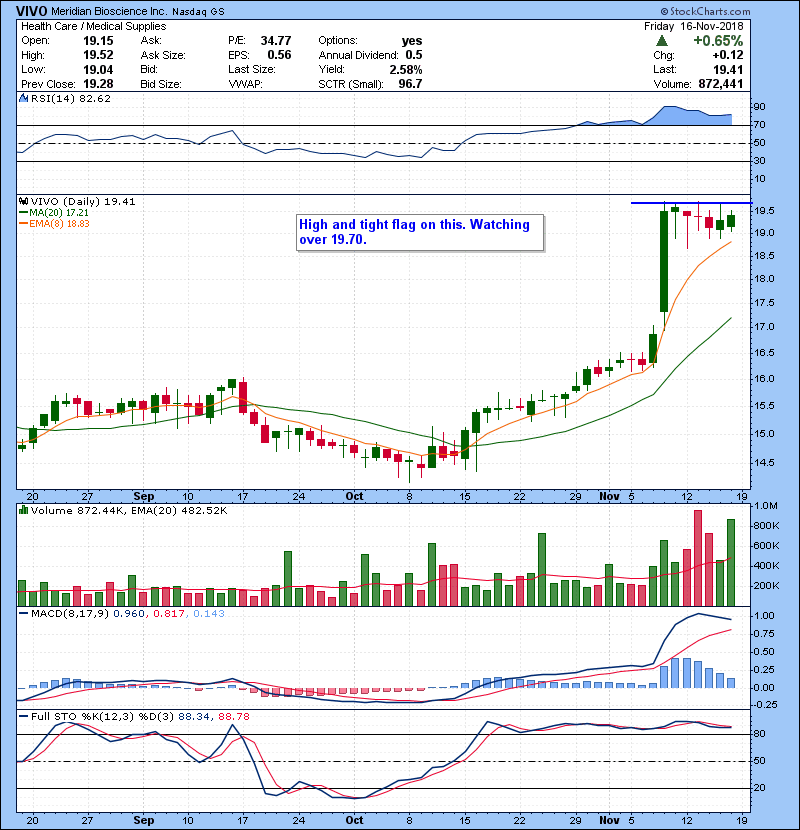
Task: Click the Friday 16-Nov-2018 date
Action: [x=694, y=26]
